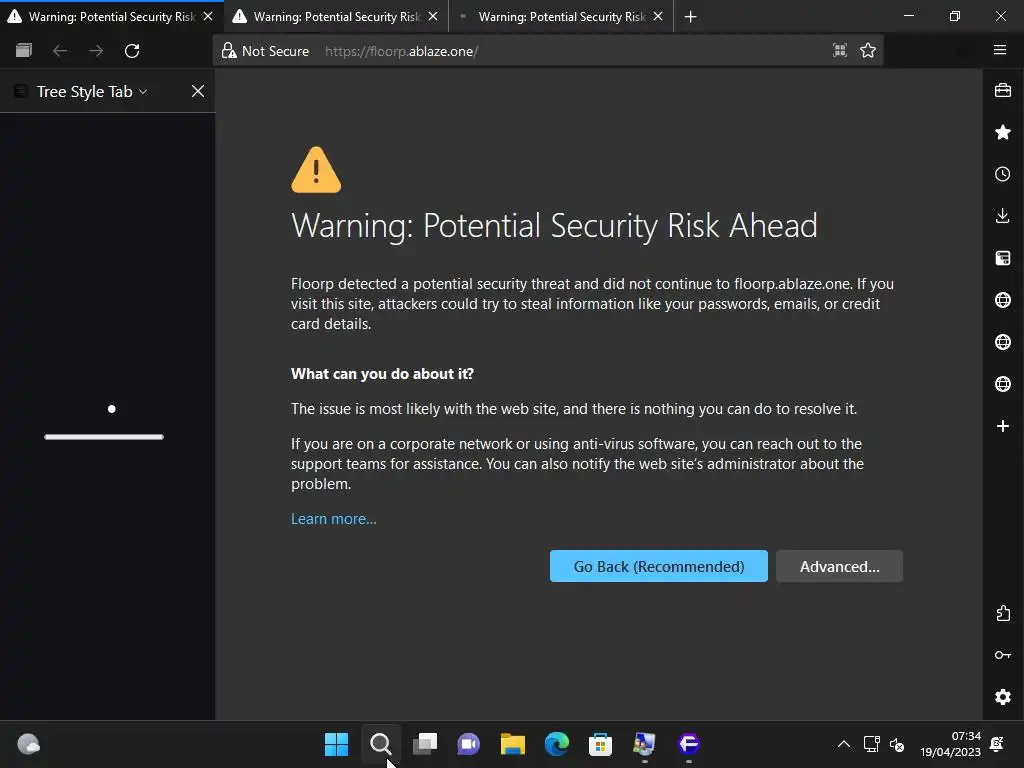Open Settings gear in right sidebar

point(1002,697)
